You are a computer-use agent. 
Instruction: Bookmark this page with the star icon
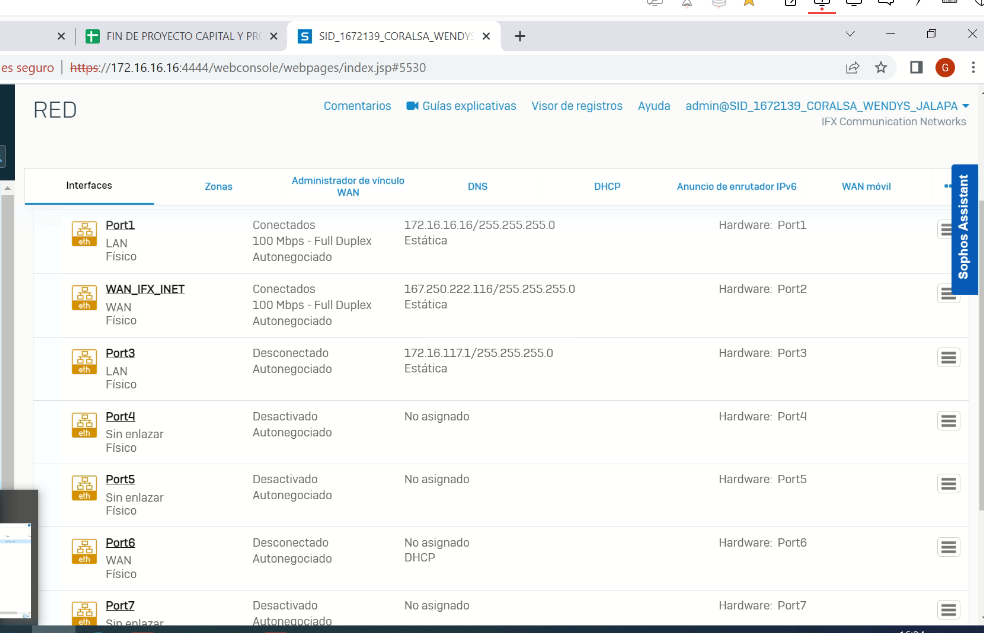click(x=881, y=68)
